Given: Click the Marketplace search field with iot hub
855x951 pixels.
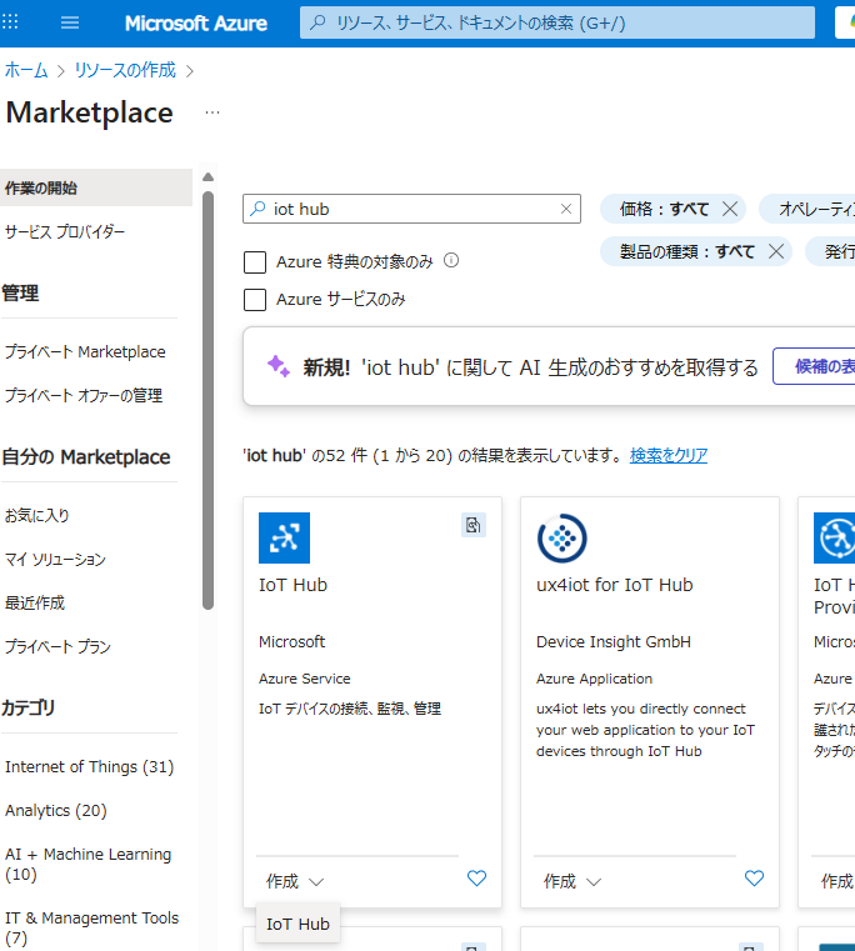Looking at the screenshot, I should (412, 209).
